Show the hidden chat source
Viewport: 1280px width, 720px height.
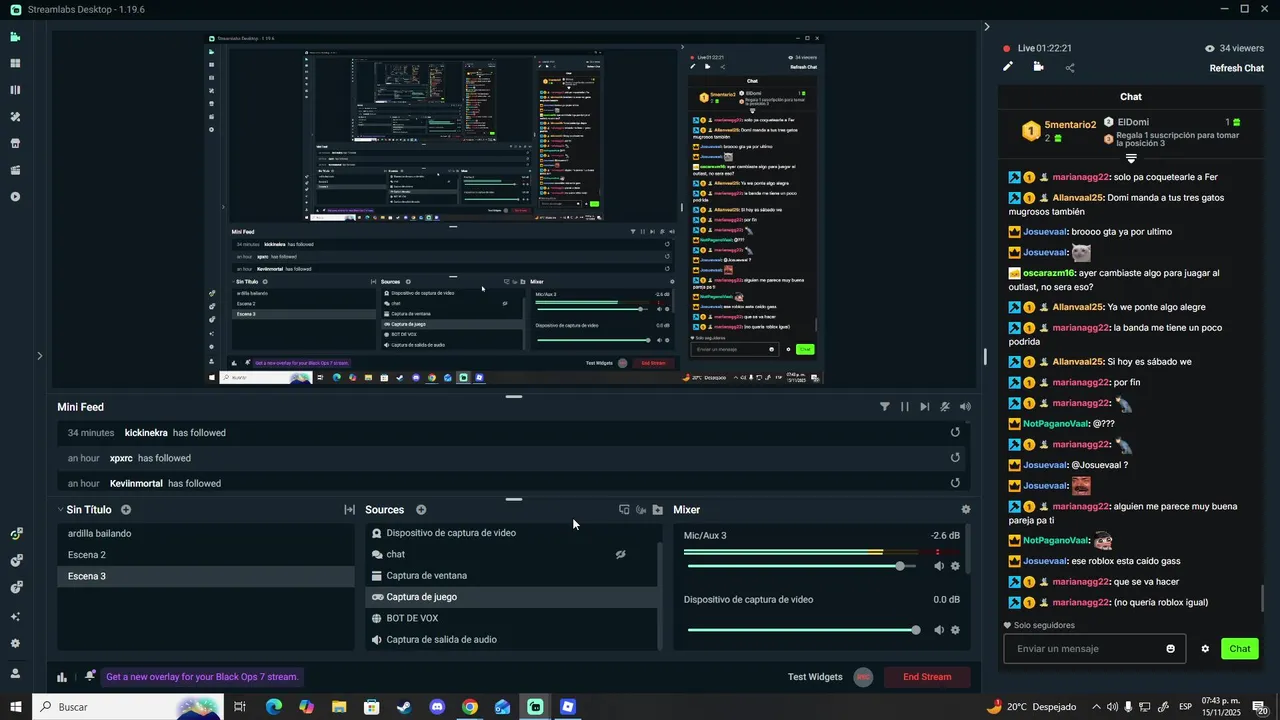tap(620, 554)
